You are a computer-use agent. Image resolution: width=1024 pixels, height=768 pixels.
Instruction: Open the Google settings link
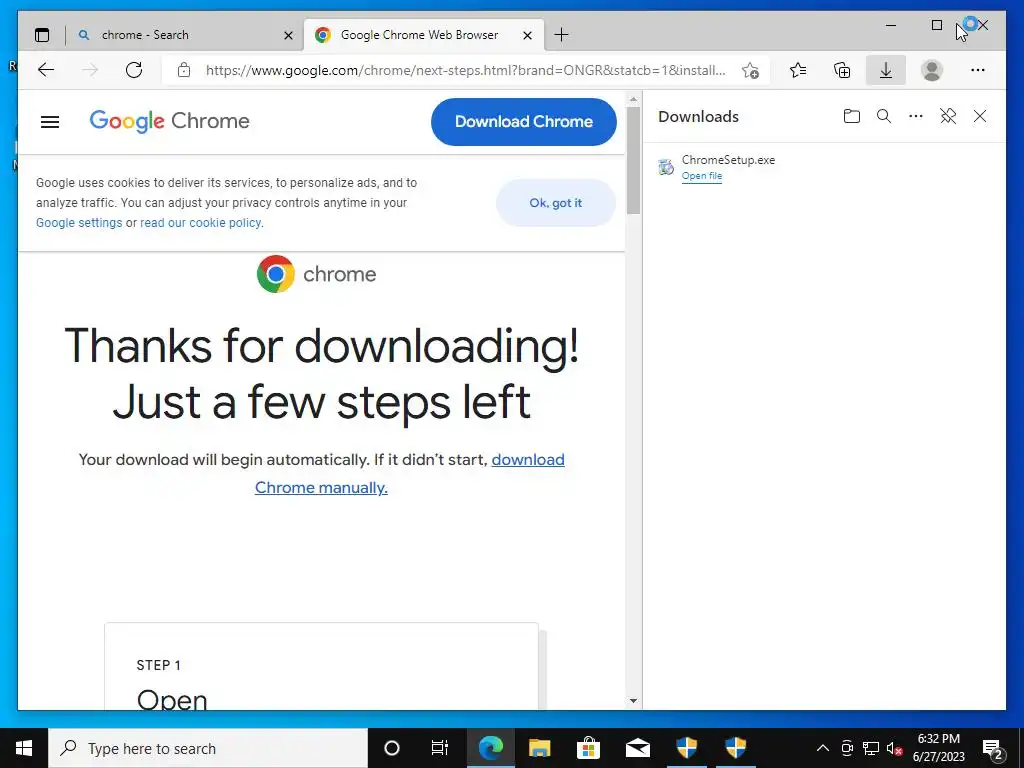click(x=79, y=223)
